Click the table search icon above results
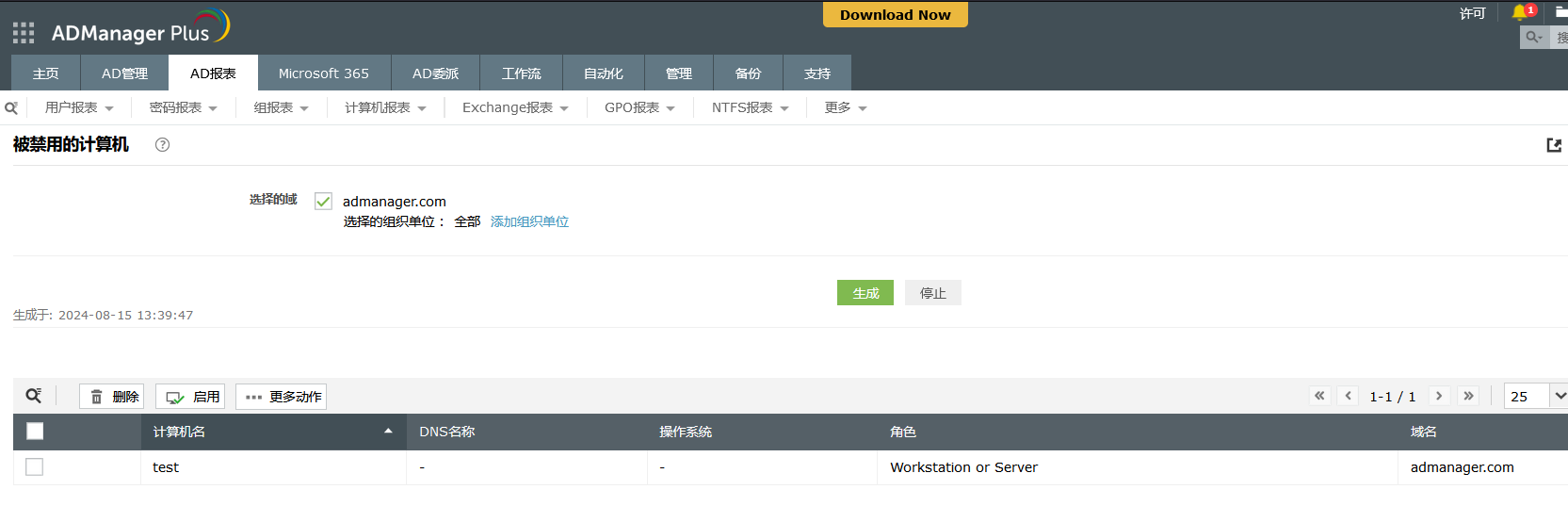 [33, 396]
